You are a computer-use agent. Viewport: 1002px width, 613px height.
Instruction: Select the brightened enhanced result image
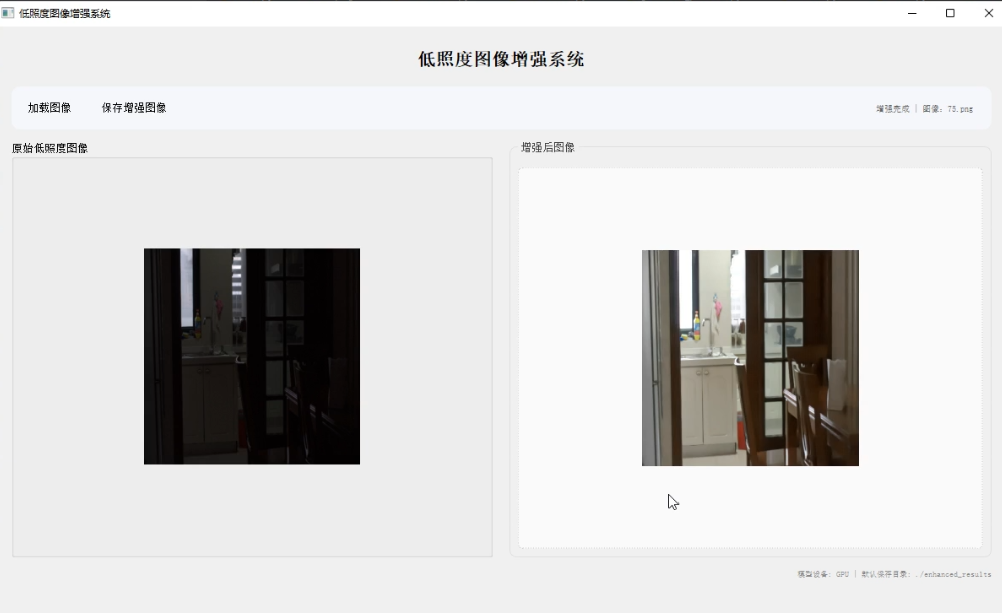pos(750,358)
